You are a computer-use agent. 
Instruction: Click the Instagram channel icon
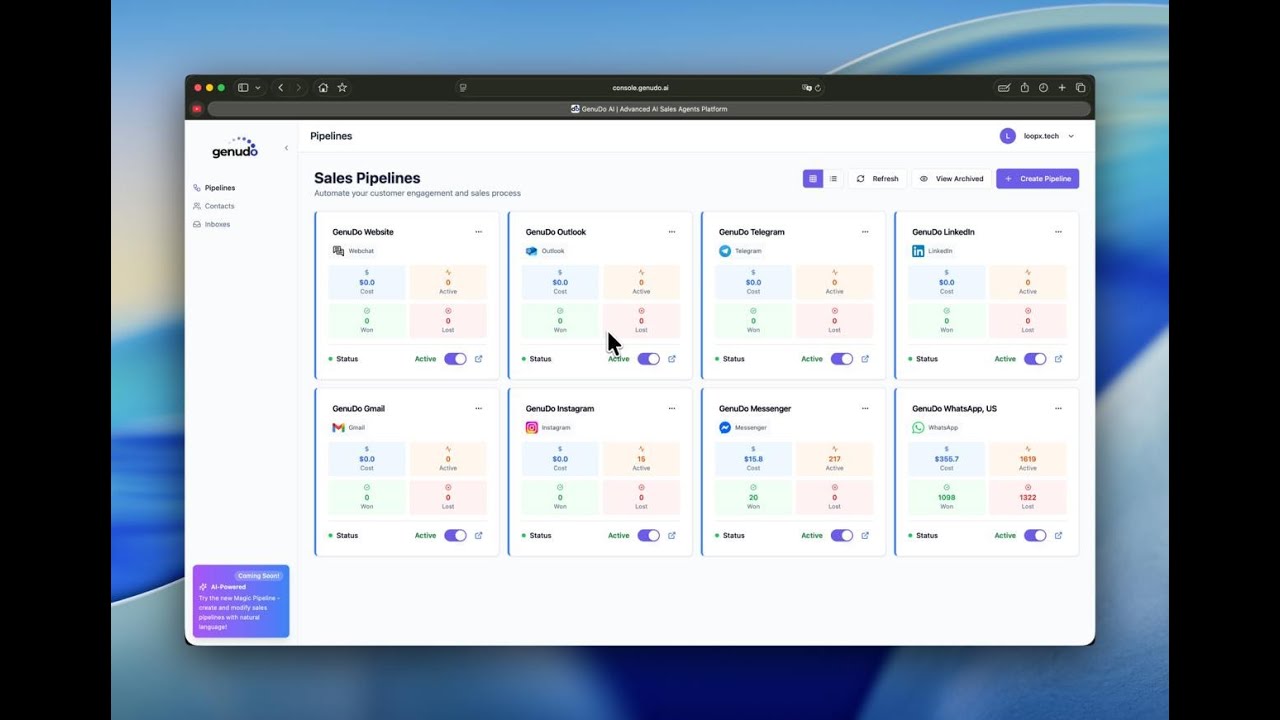531,427
